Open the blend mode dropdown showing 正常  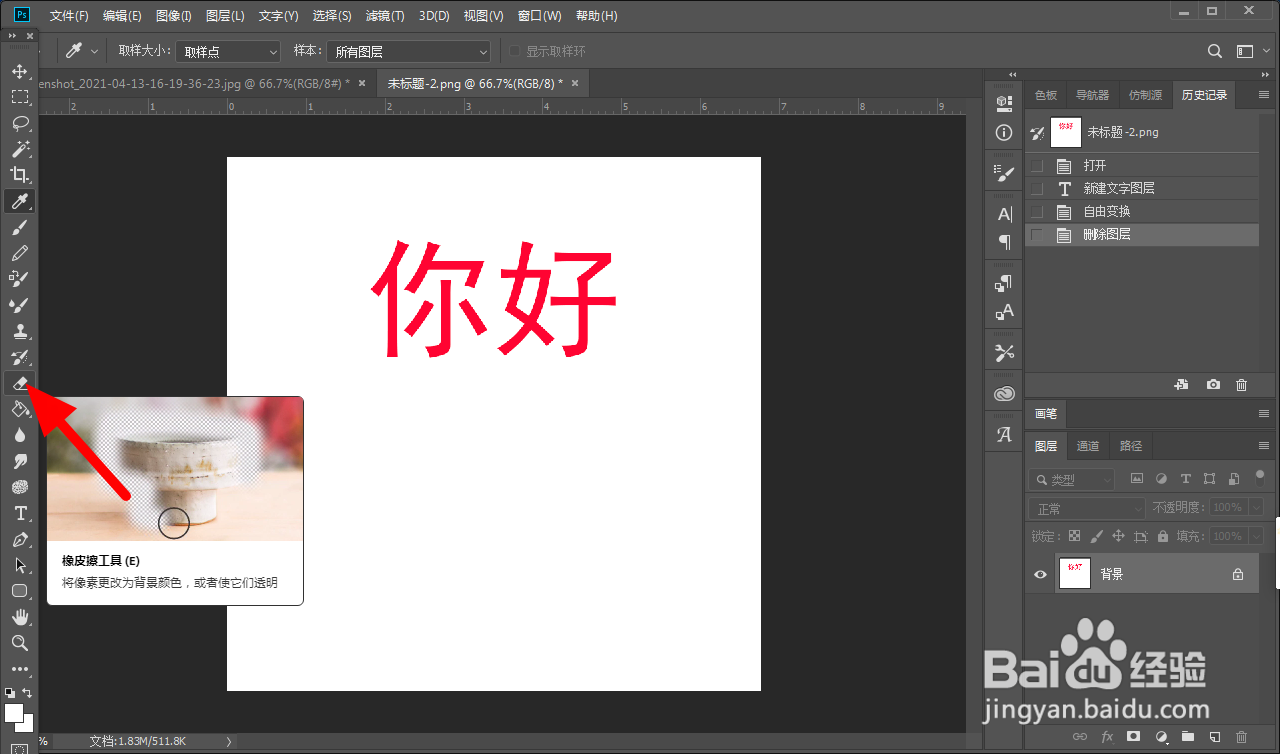pyautogui.click(x=1086, y=508)
